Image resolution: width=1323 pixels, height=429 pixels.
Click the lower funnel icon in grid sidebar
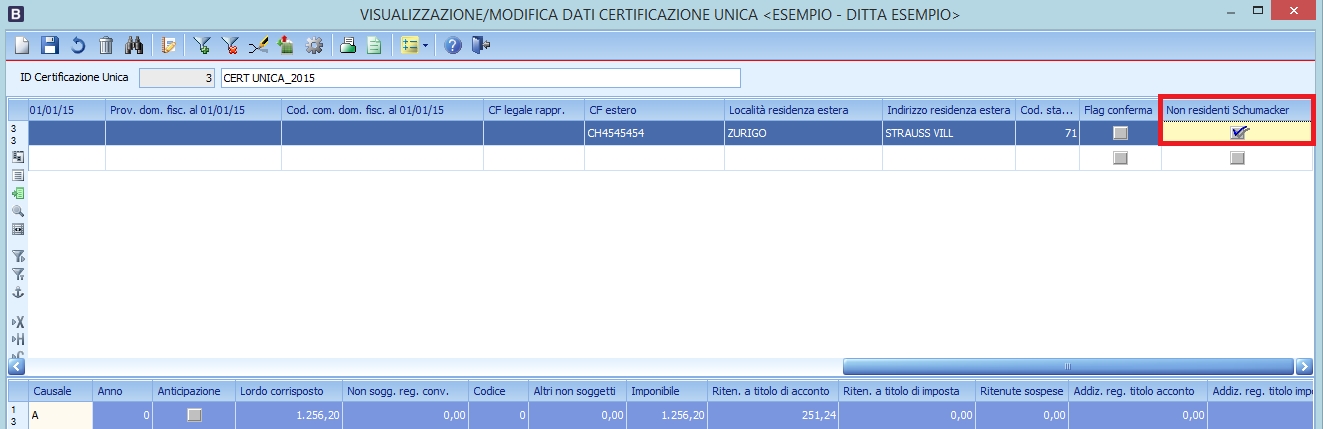point(17,274)
